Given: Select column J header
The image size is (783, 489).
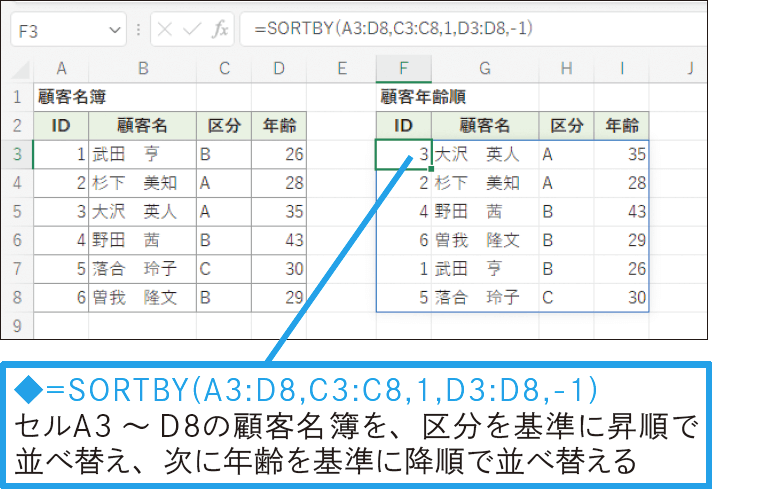Looking at the screenshot, I should [678, 68].
